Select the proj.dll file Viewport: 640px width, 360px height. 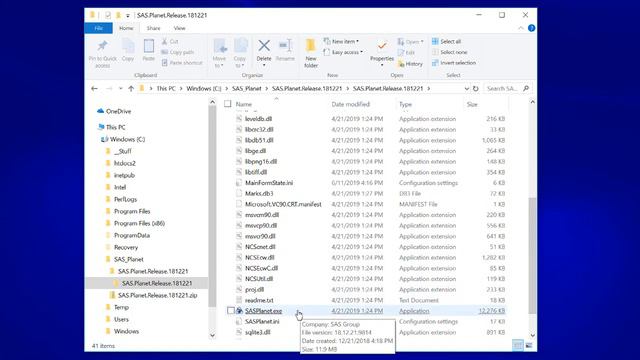[254, 290]
